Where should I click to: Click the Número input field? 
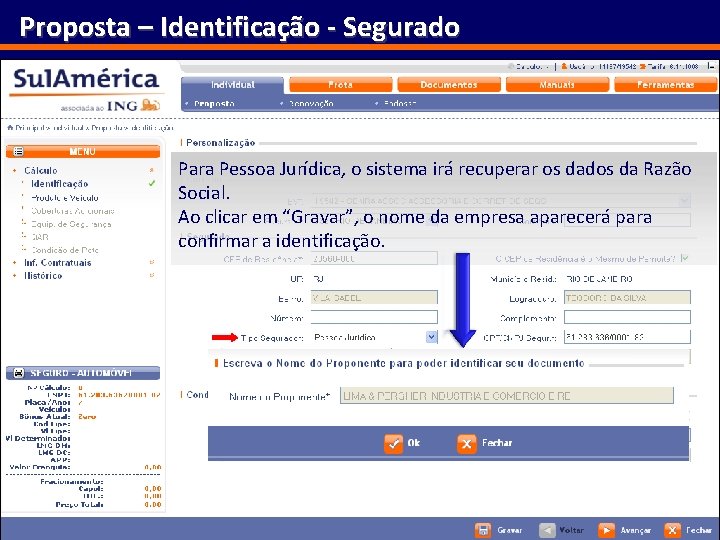pyautogui.click(x=374, y=317)
